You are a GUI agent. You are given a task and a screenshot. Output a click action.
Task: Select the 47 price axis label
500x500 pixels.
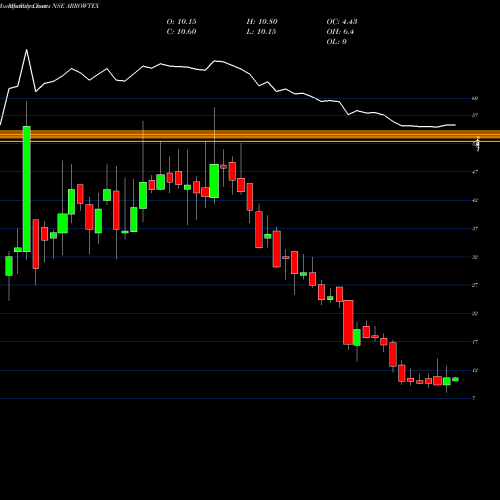pos(475,172)
